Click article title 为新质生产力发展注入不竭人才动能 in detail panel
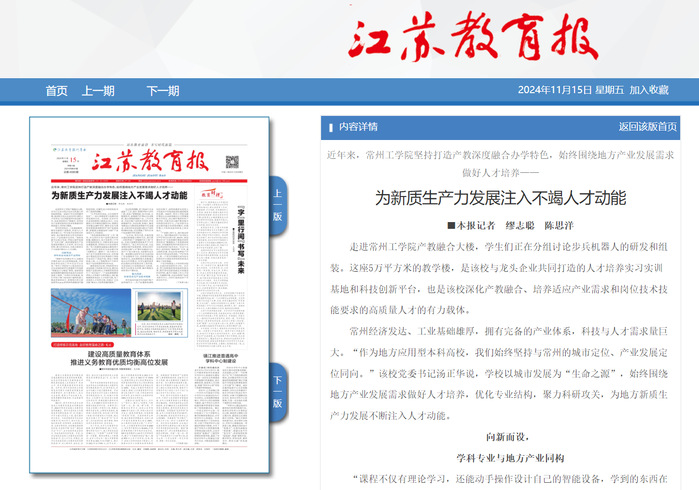 tap(501, 198)
